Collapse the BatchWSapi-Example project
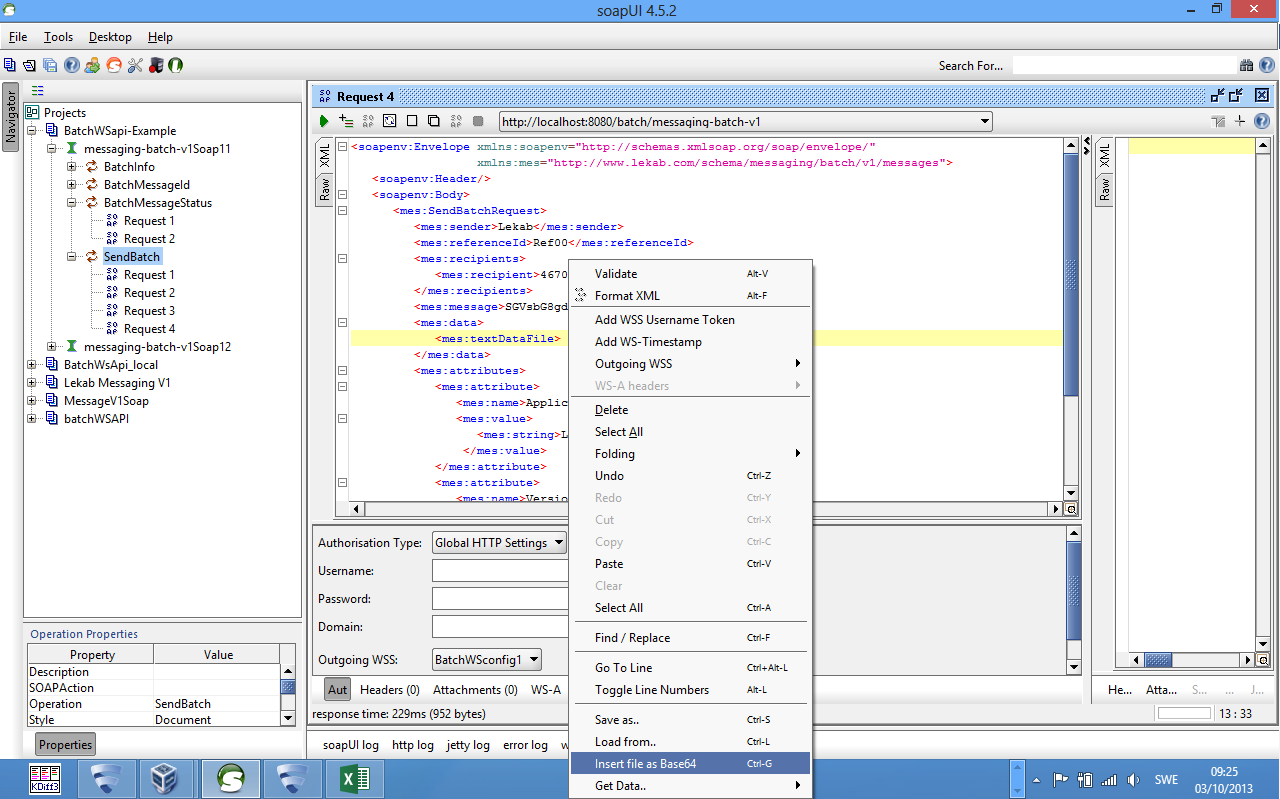 pyautogui.click(x=32, y=131)
